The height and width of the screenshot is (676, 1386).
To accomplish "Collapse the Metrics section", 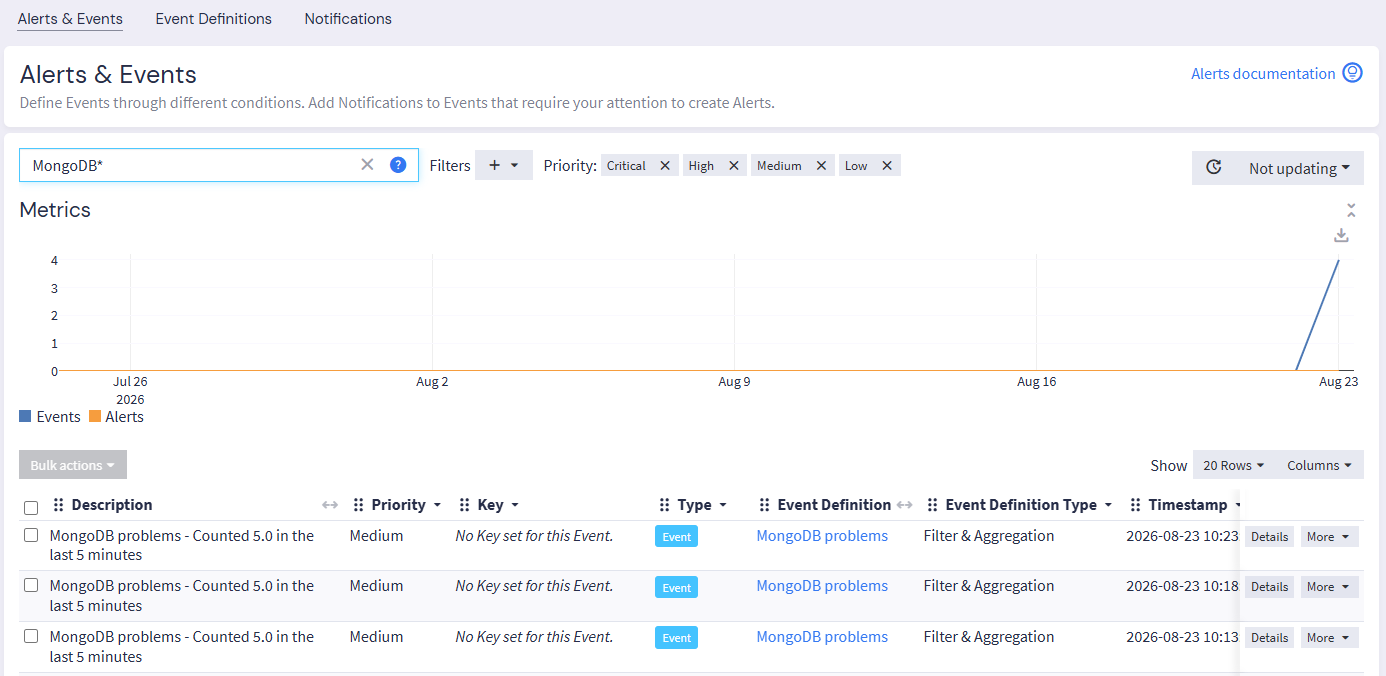I will point(1351,210).
